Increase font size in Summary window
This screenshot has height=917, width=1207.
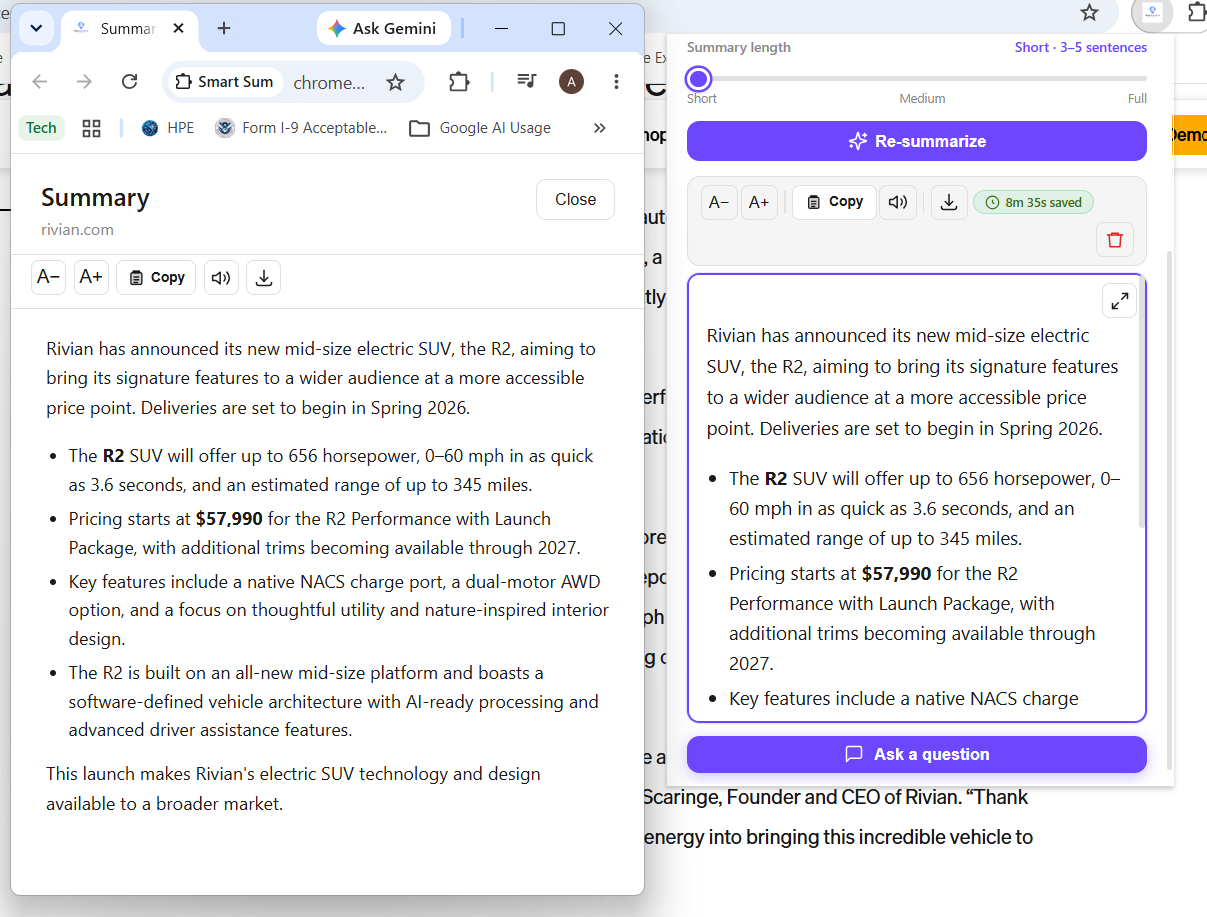coord(91,277)
